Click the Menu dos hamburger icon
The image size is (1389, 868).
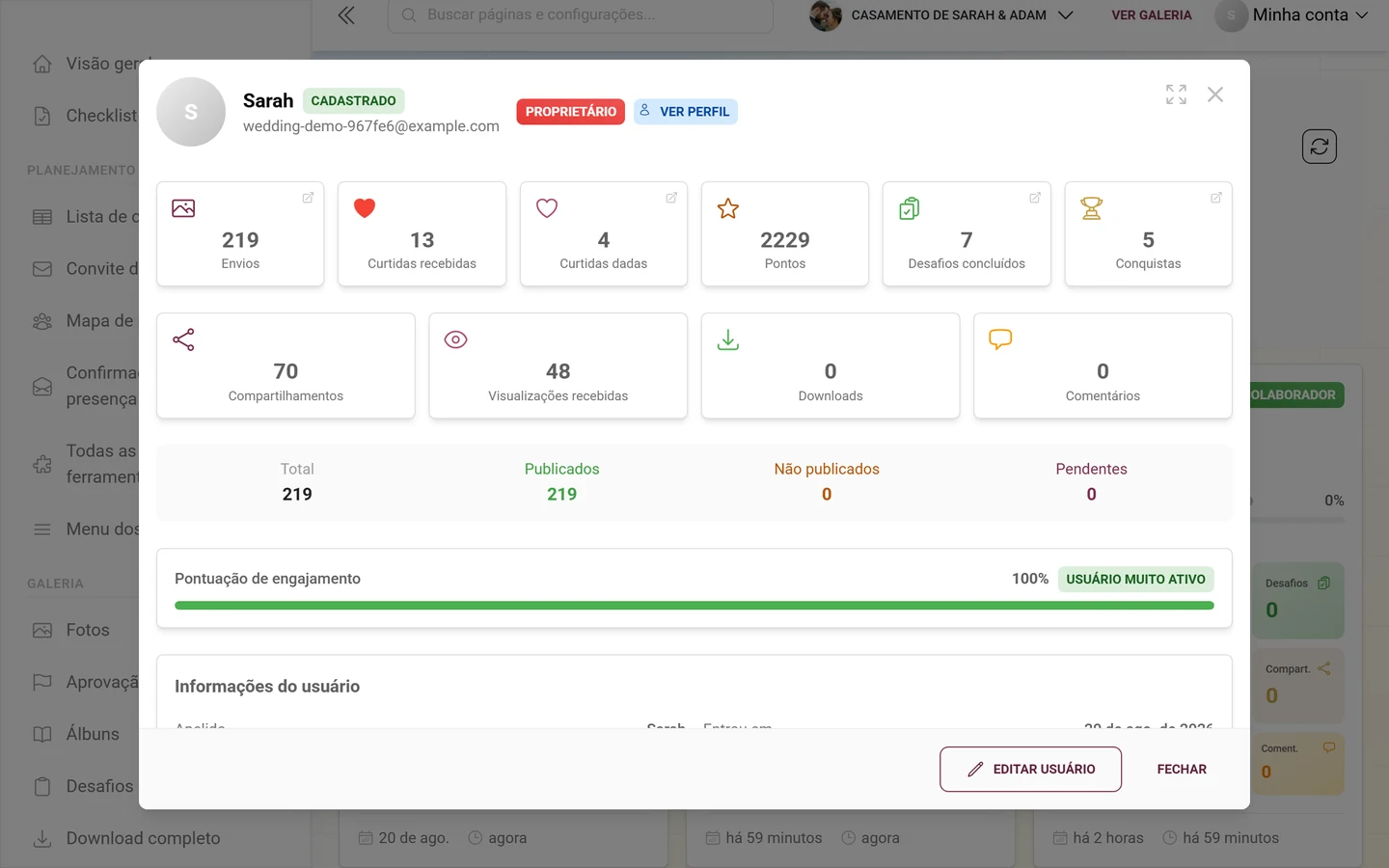click(x=42, y=529)
